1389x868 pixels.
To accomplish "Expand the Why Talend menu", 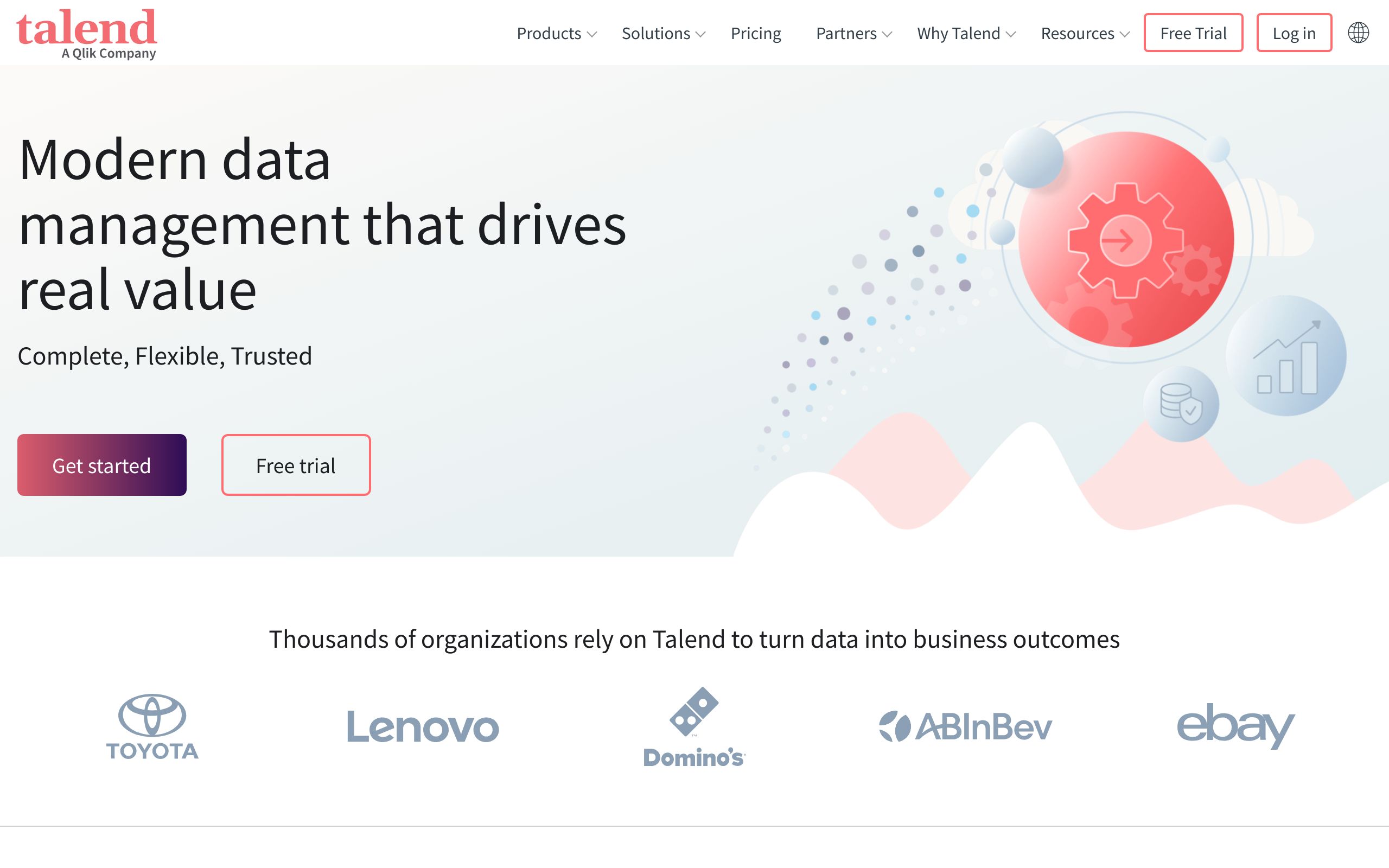I will [966, 33].
